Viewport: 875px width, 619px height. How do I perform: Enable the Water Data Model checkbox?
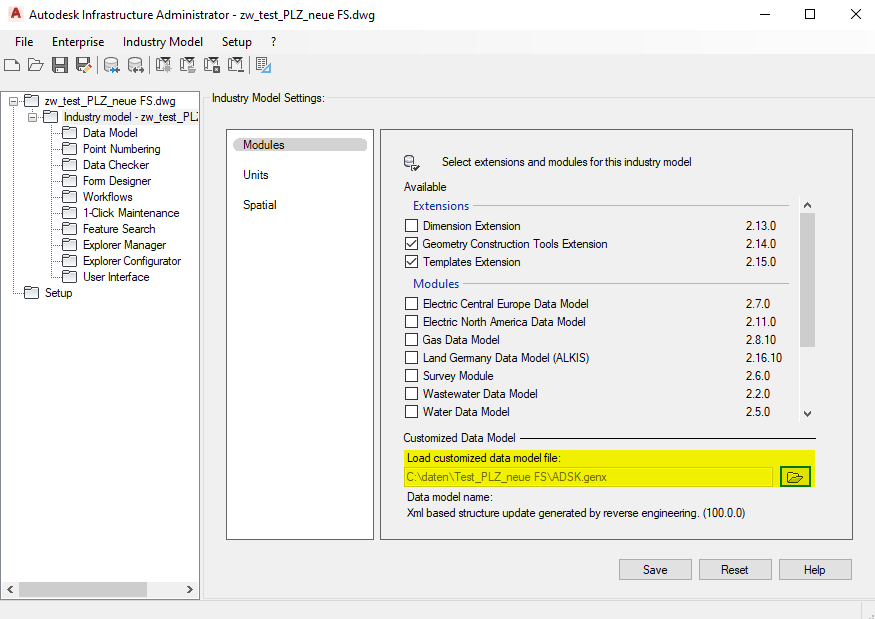pos(411,411)
